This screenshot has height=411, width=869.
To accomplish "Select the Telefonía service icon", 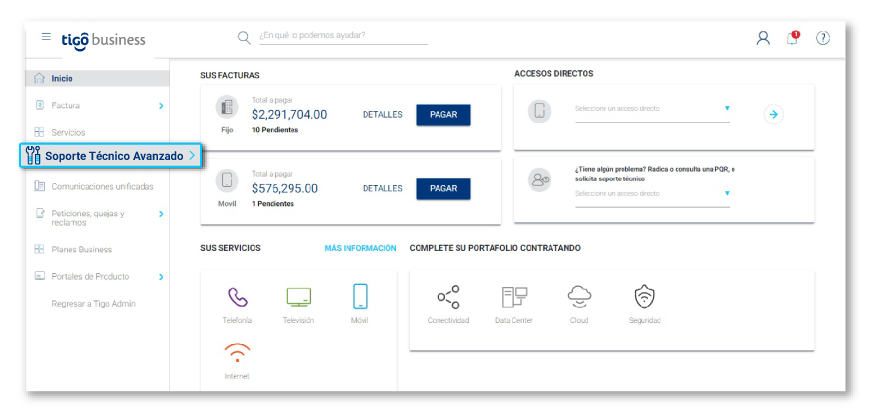I will pyautogui.click(x=238, y=297).
